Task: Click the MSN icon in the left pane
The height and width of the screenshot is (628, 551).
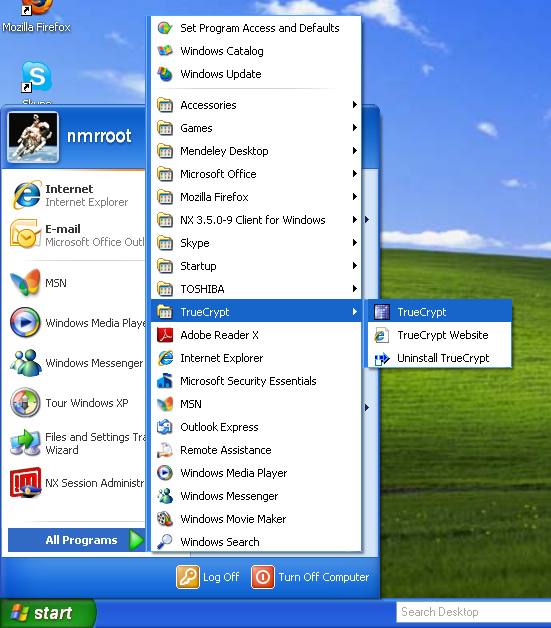Action: (26, 283)
